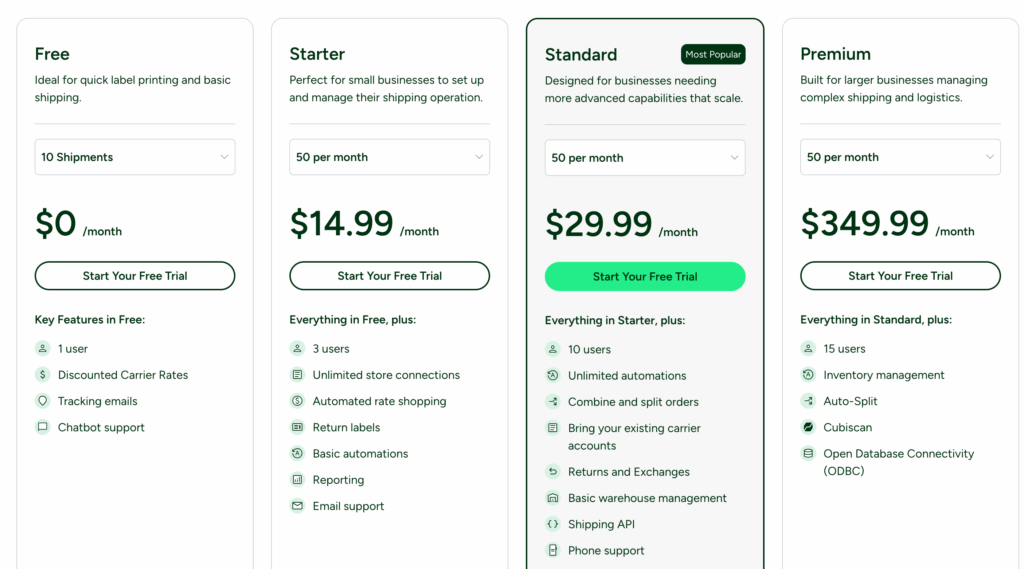Click the shield icon next to Tracking emails
1024x569 pixels.
point(42,401)
